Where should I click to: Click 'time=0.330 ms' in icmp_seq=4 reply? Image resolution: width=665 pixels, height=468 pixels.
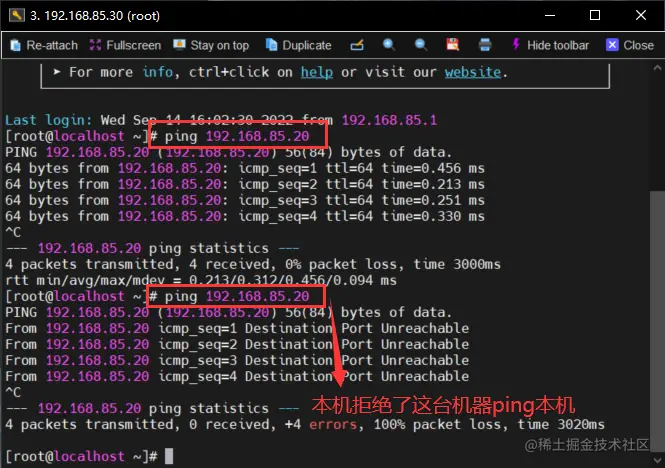pos(433,216)
